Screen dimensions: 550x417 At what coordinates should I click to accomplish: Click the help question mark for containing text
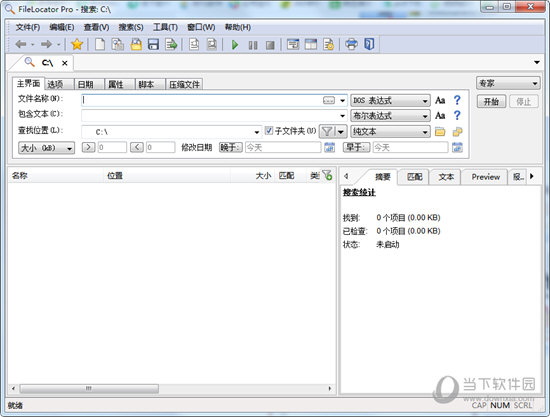coord(457,115)
